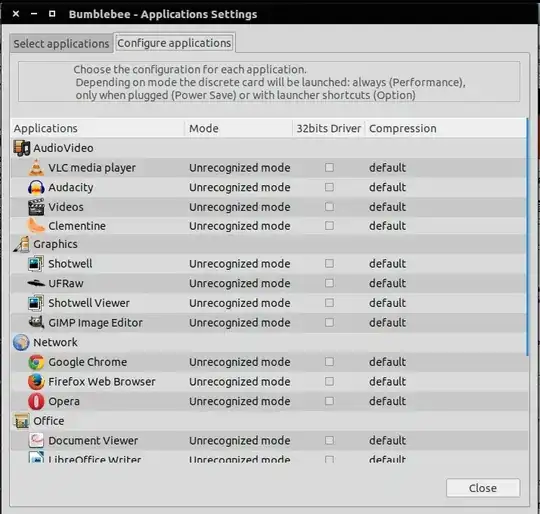Select the Shotwell Viewer label
The width and height of the screenshot is (540, 514).
click(89, 303)
